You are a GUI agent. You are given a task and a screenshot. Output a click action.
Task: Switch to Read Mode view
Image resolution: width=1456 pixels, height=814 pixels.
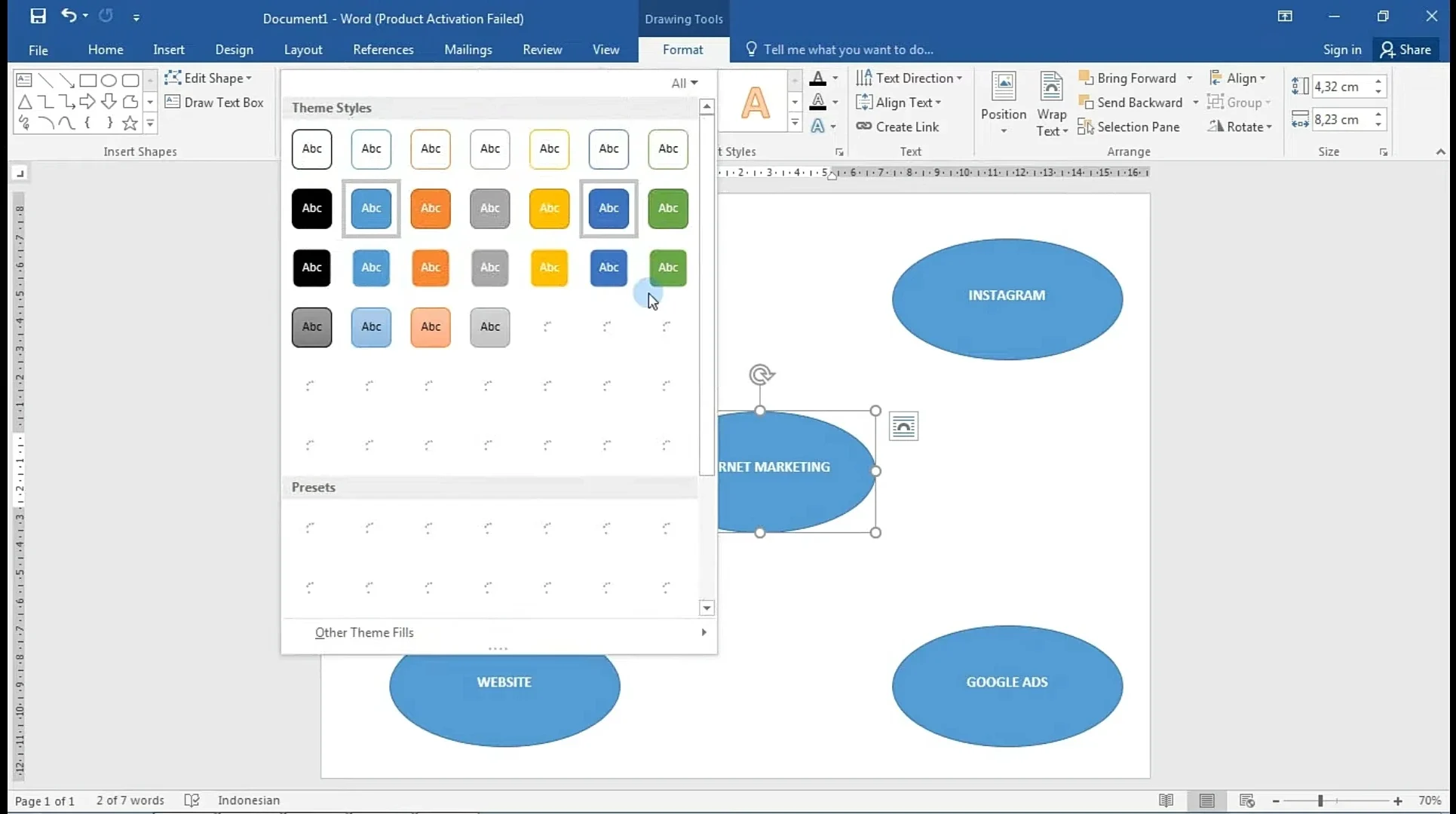[x=1166, y=800]
